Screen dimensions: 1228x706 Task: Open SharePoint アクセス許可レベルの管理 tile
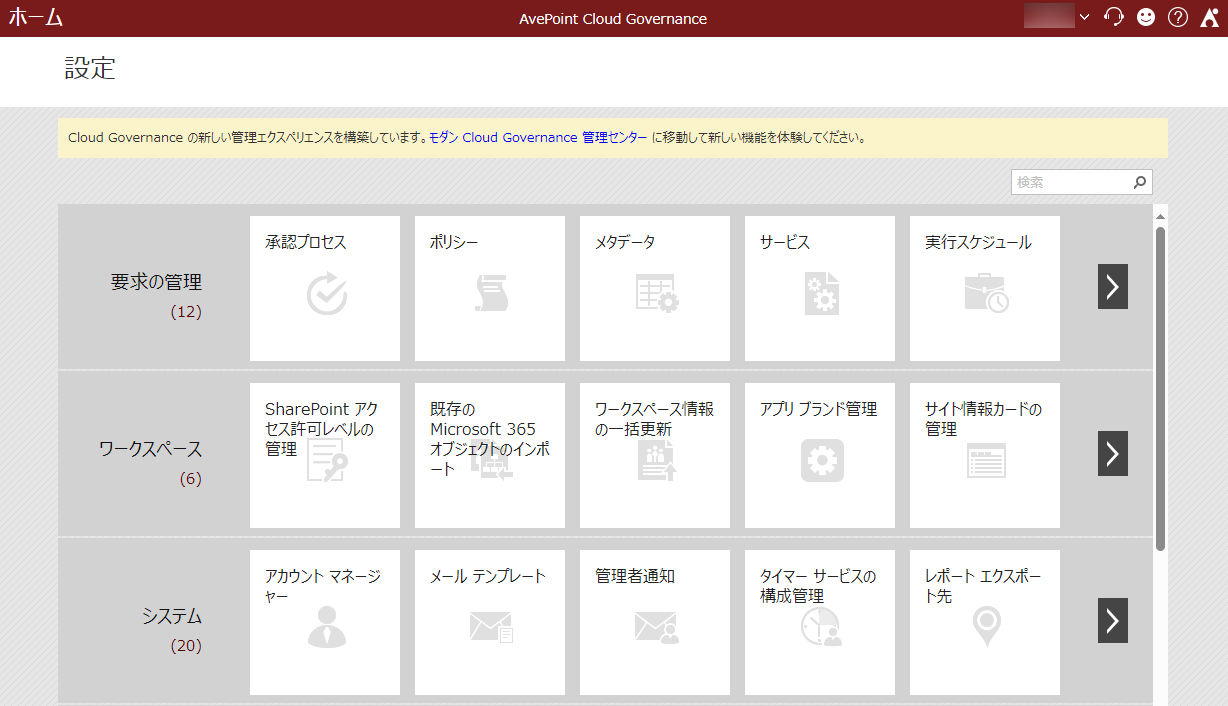(325, 455)
